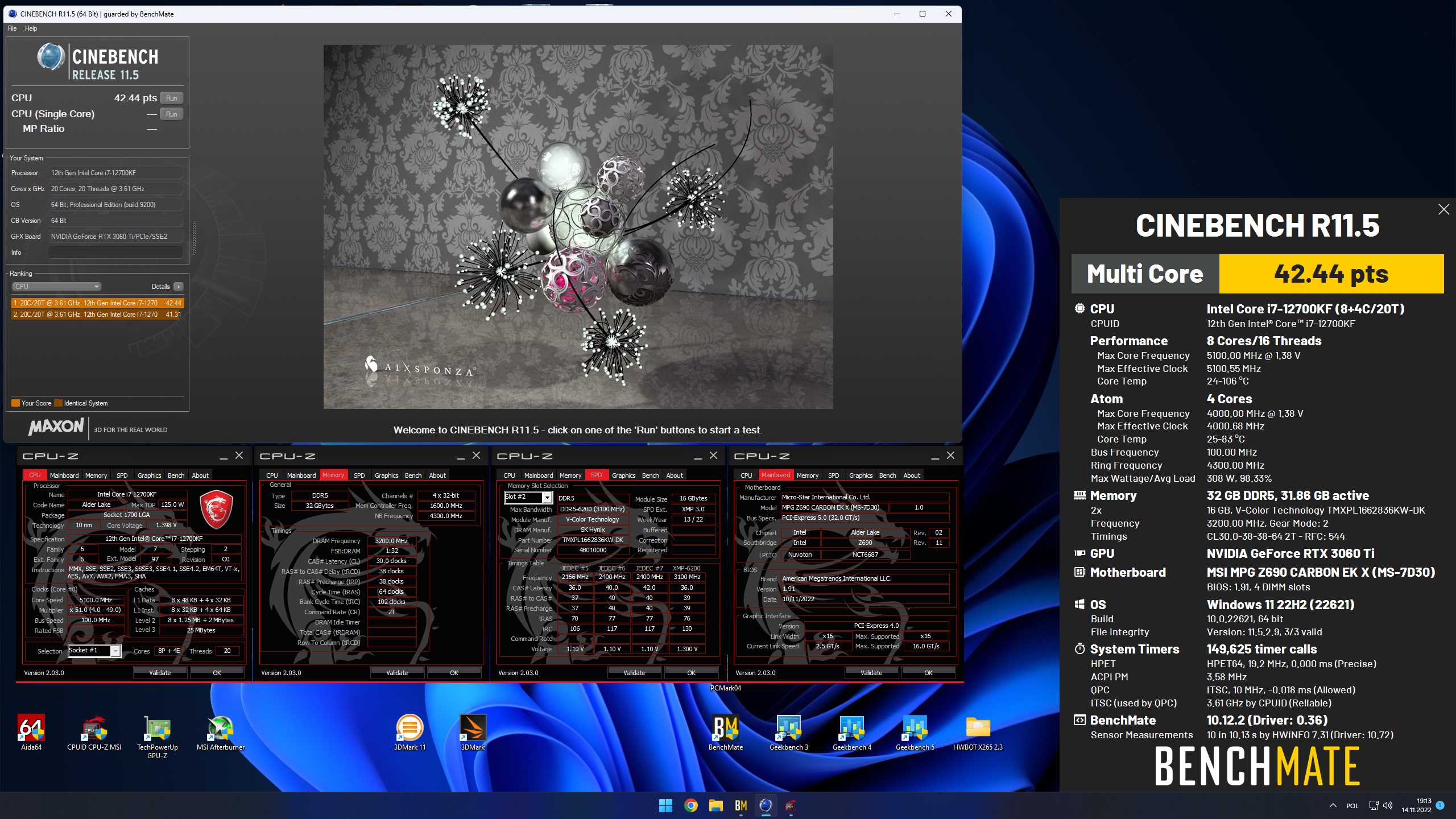
Task: Open the About tab in fourth CPU-Z window
Action: pos(911,475)
